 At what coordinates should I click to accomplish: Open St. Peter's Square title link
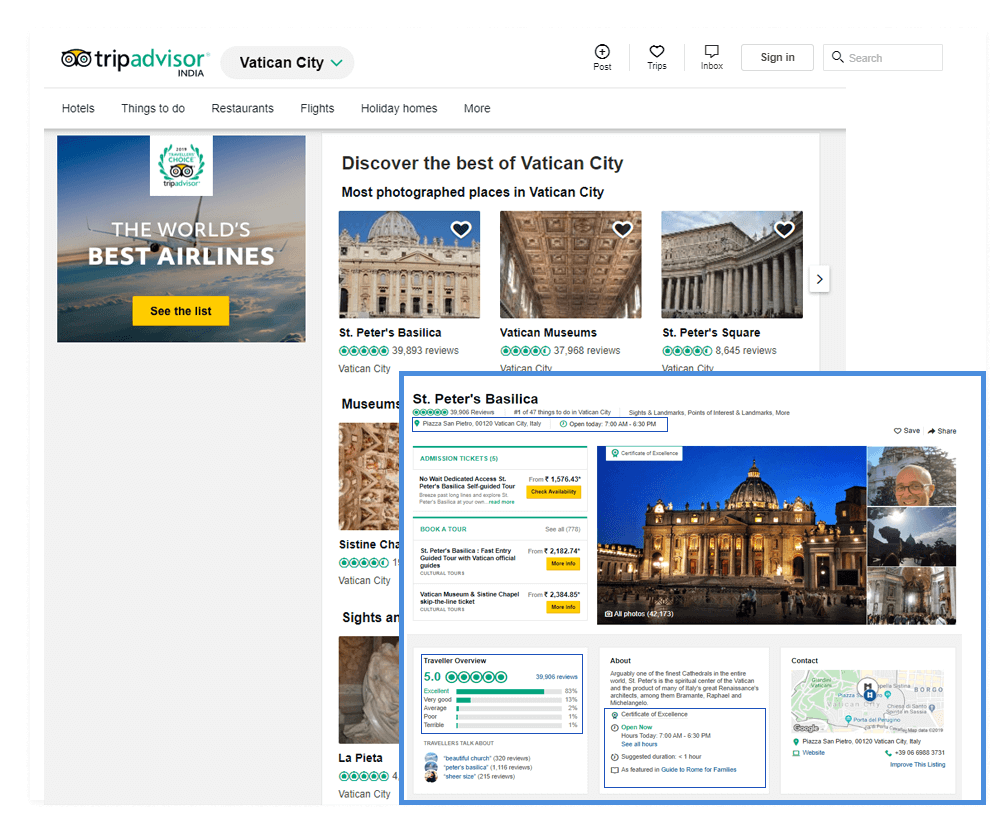(711, 333)
